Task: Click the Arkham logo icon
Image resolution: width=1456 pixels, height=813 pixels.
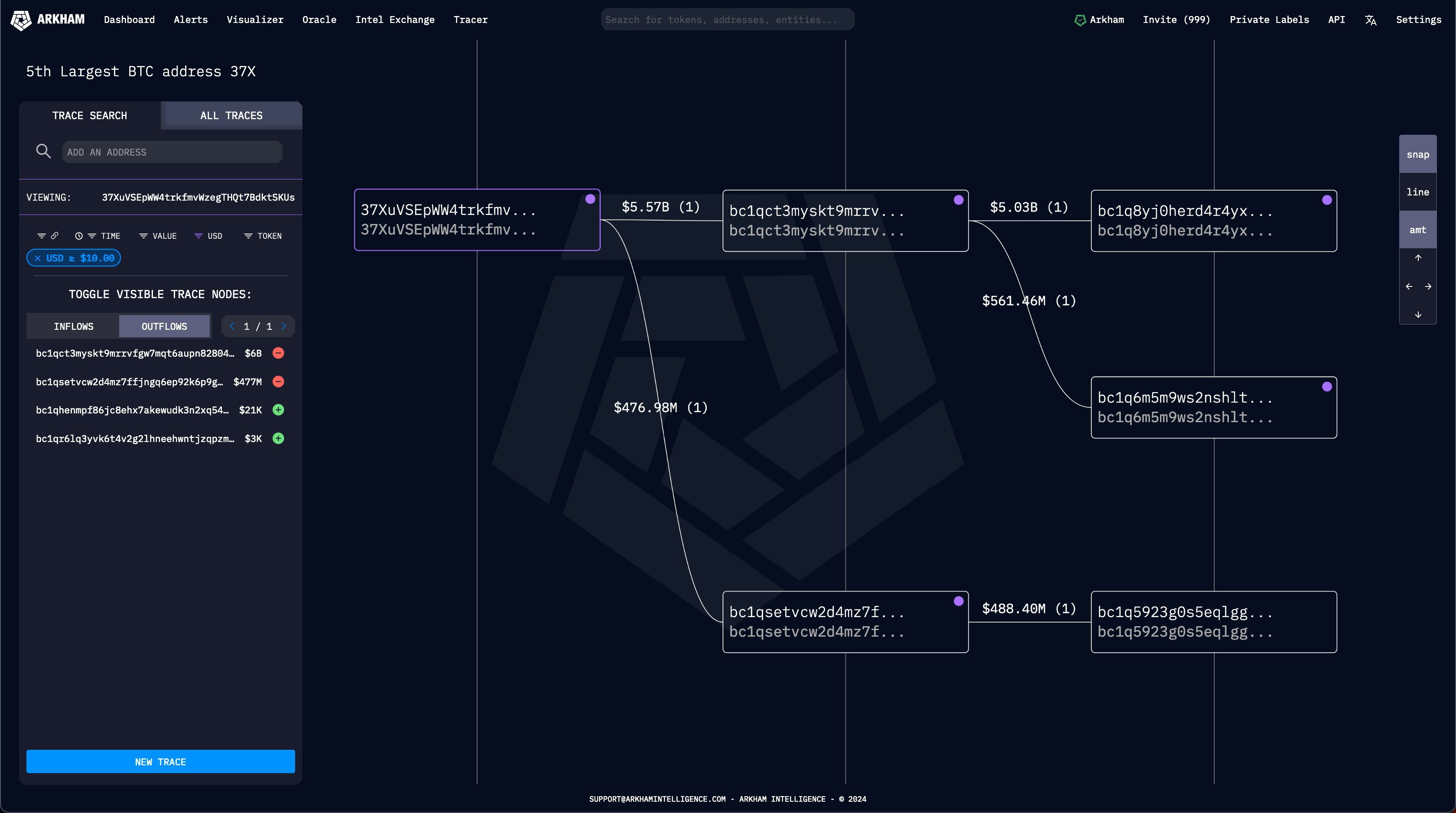Action: [21, 20]
